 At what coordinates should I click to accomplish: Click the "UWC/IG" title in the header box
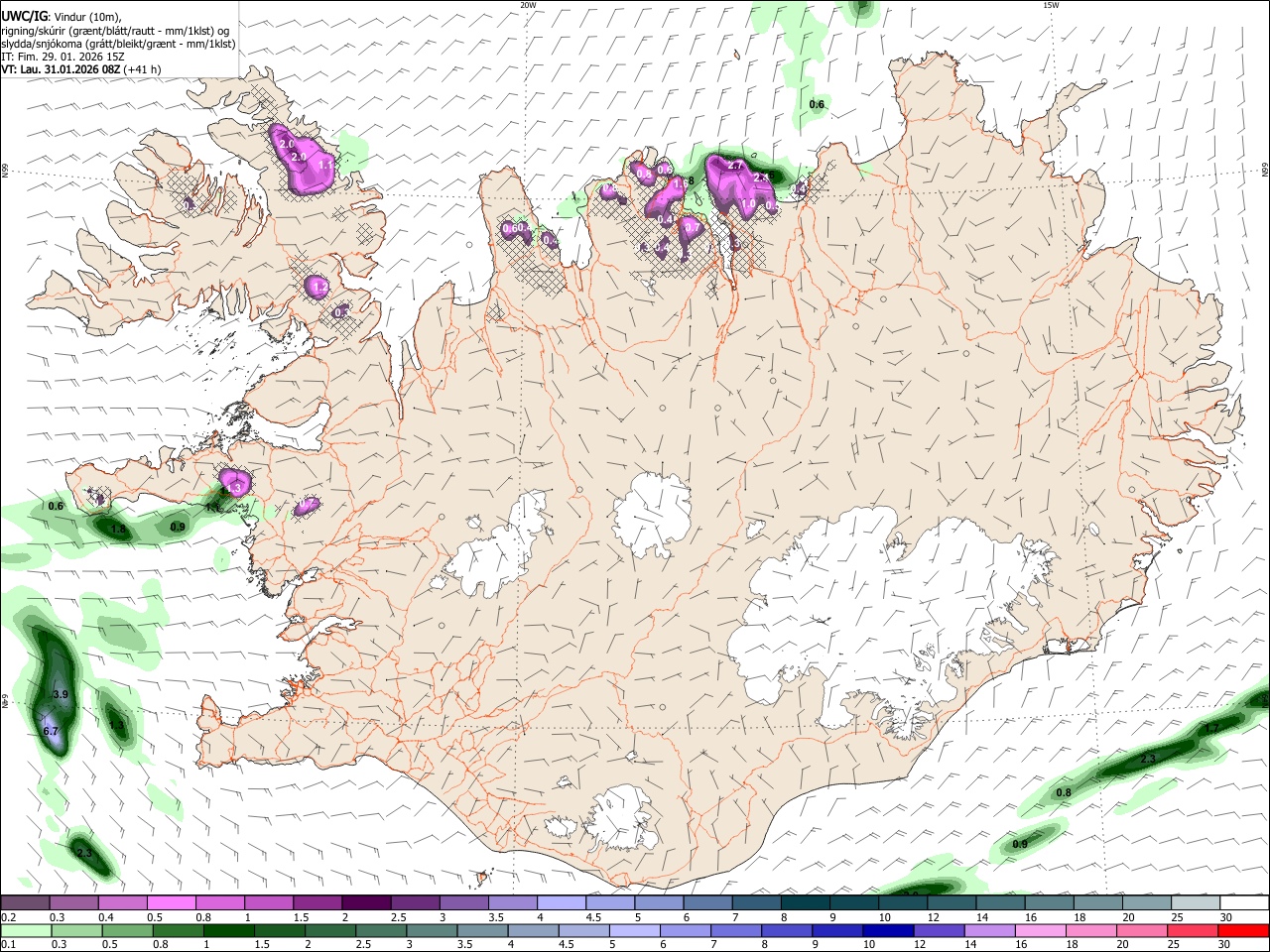[x=24, y=16]
